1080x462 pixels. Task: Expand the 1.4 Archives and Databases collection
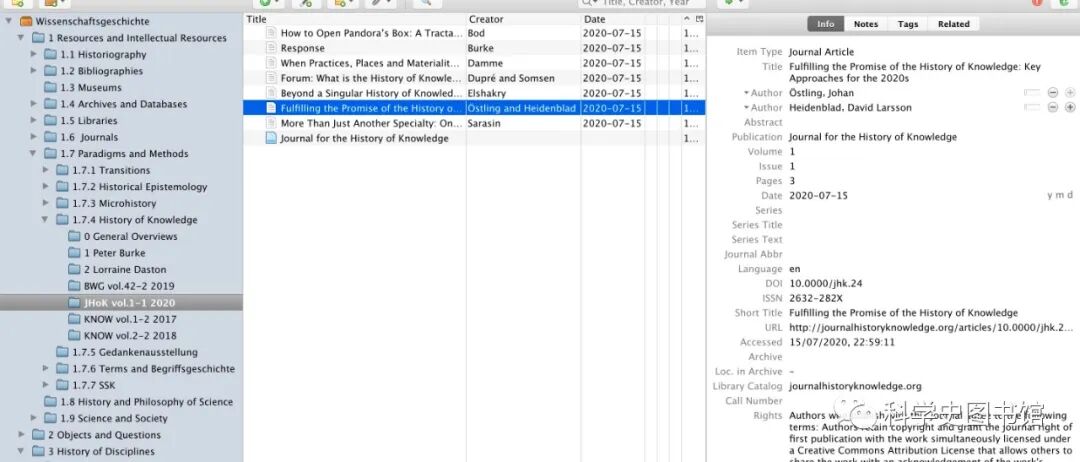tap(33, 103)
